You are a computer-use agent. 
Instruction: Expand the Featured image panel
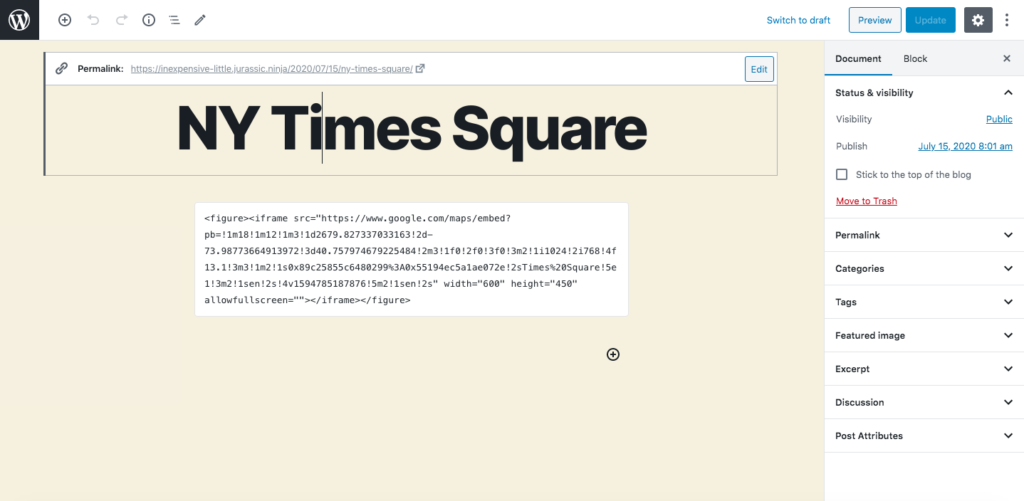[x=923, y=335]
